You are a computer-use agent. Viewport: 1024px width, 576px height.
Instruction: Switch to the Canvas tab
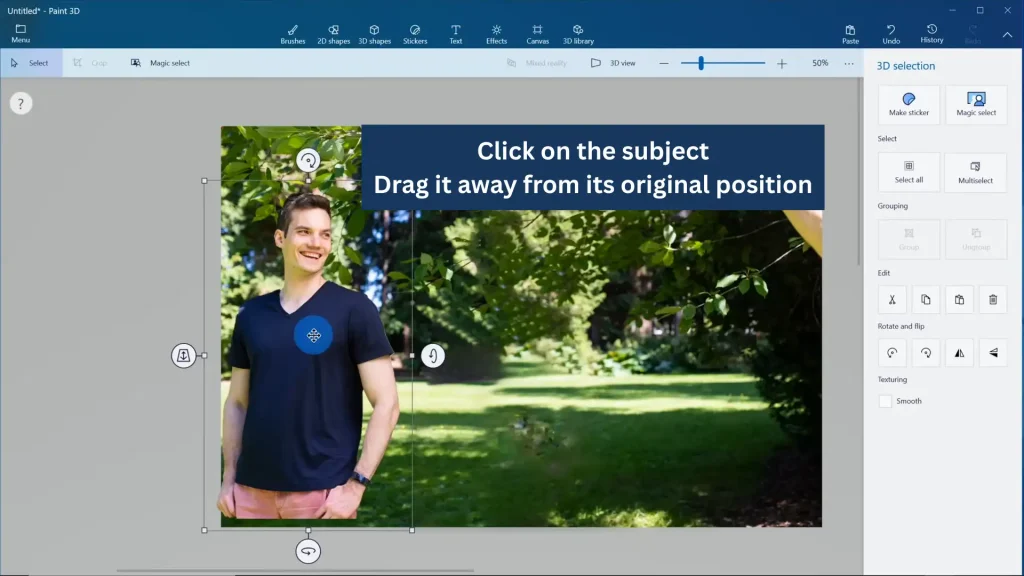pos(537,34)
